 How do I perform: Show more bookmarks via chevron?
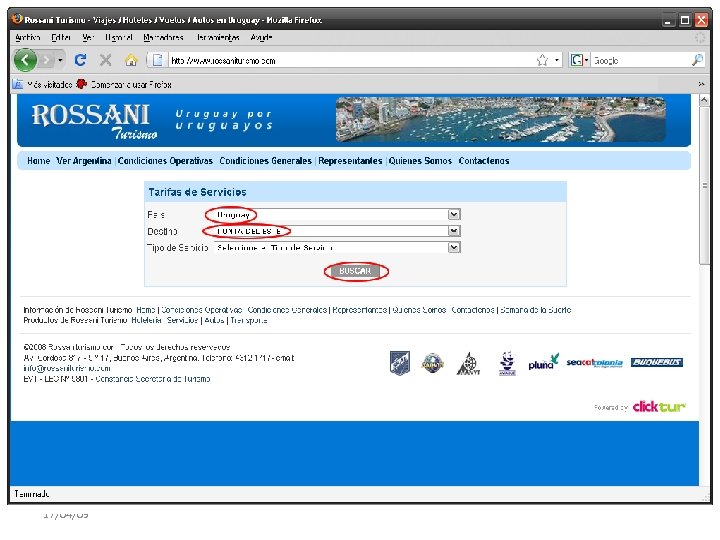click(701, 84)
